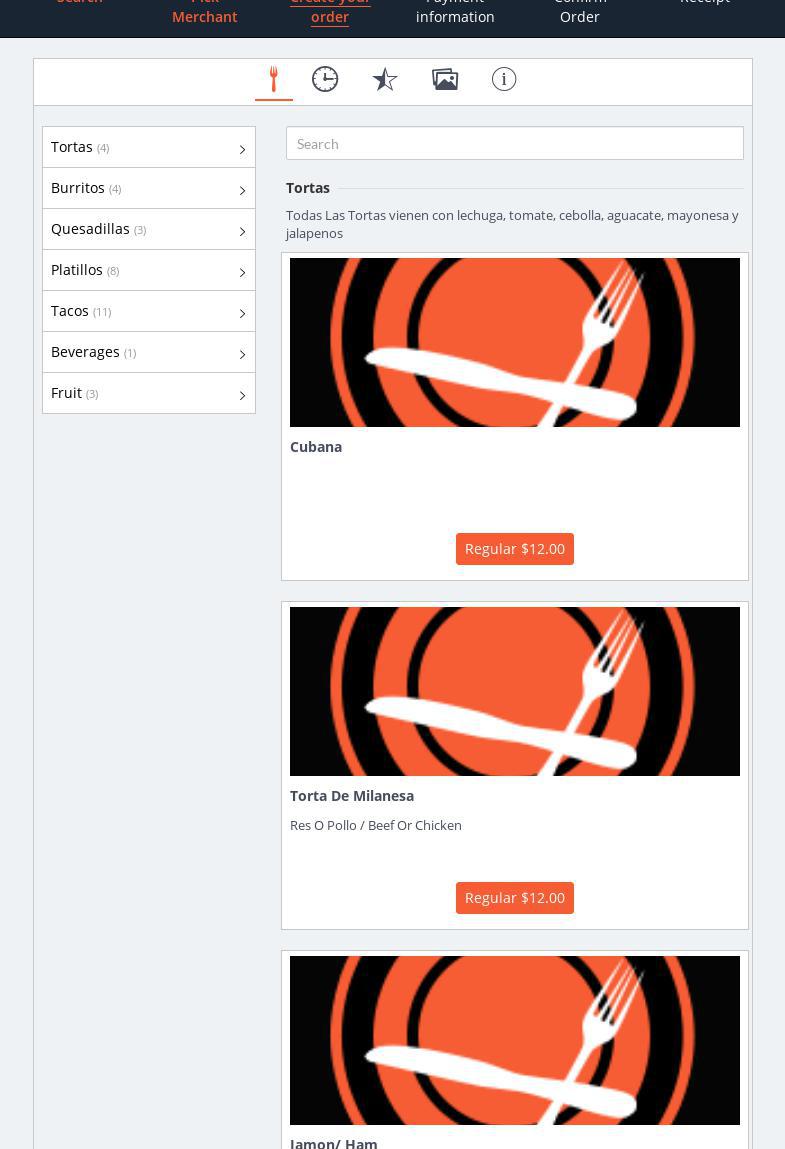Open the photo gallery icon tab

coord(445,79)
